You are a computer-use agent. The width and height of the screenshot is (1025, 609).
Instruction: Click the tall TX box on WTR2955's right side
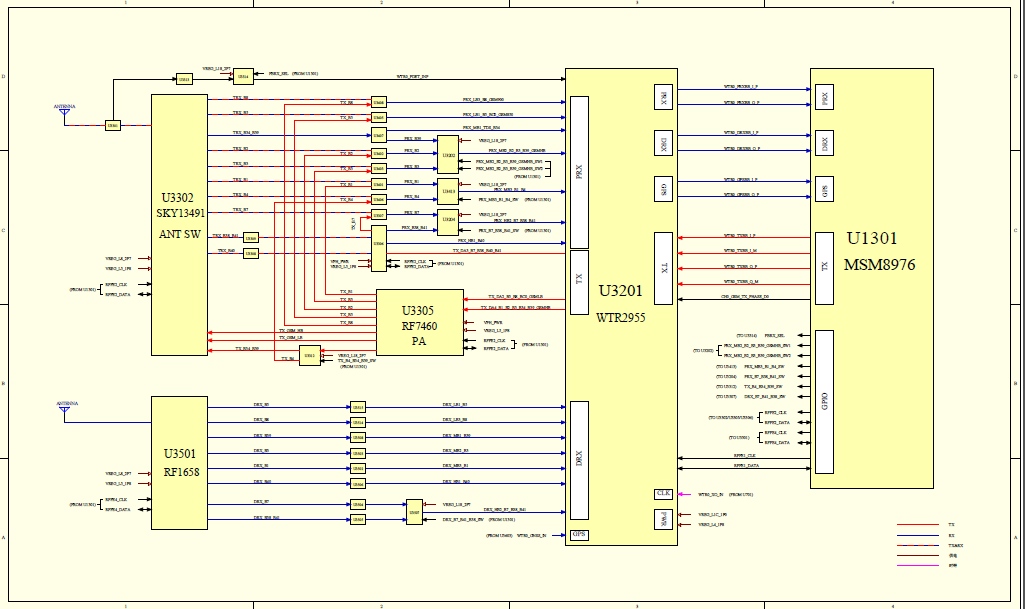coord(664,268)
